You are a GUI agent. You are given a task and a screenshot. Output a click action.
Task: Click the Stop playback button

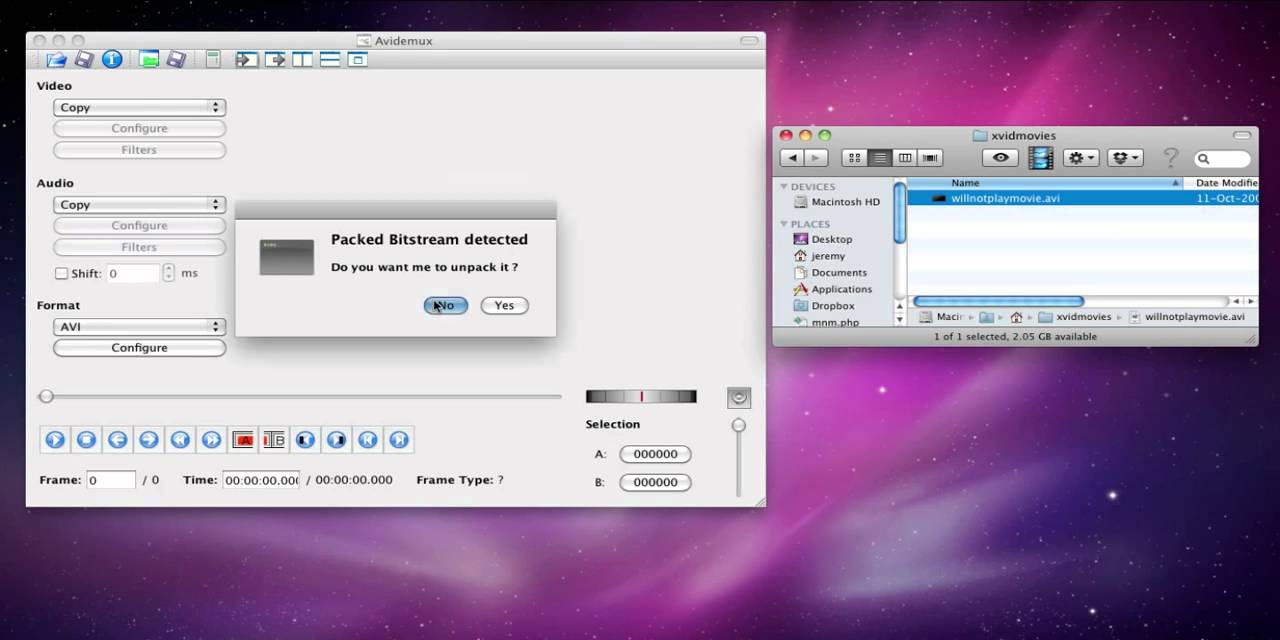pos(86,439)
